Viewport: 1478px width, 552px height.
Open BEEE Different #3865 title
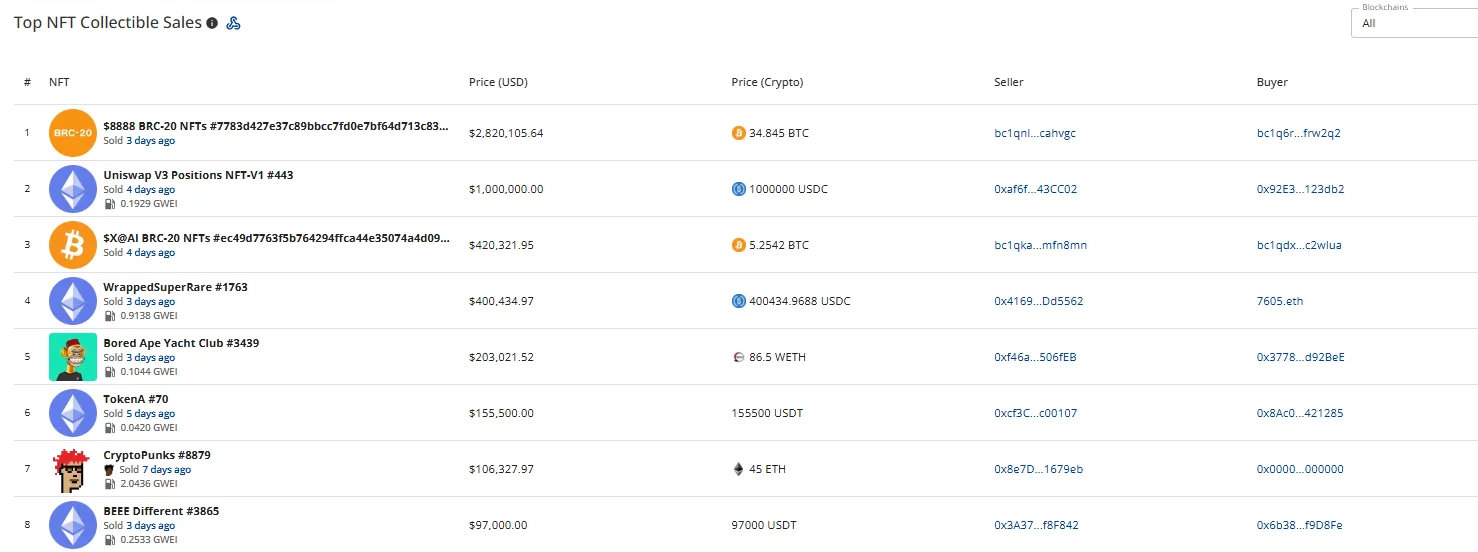161,511
